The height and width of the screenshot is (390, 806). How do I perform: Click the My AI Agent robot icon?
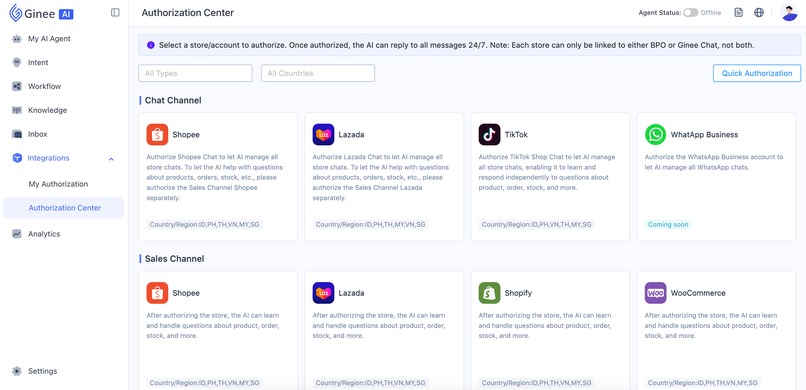pyautogui.click(x=16, y=39)
